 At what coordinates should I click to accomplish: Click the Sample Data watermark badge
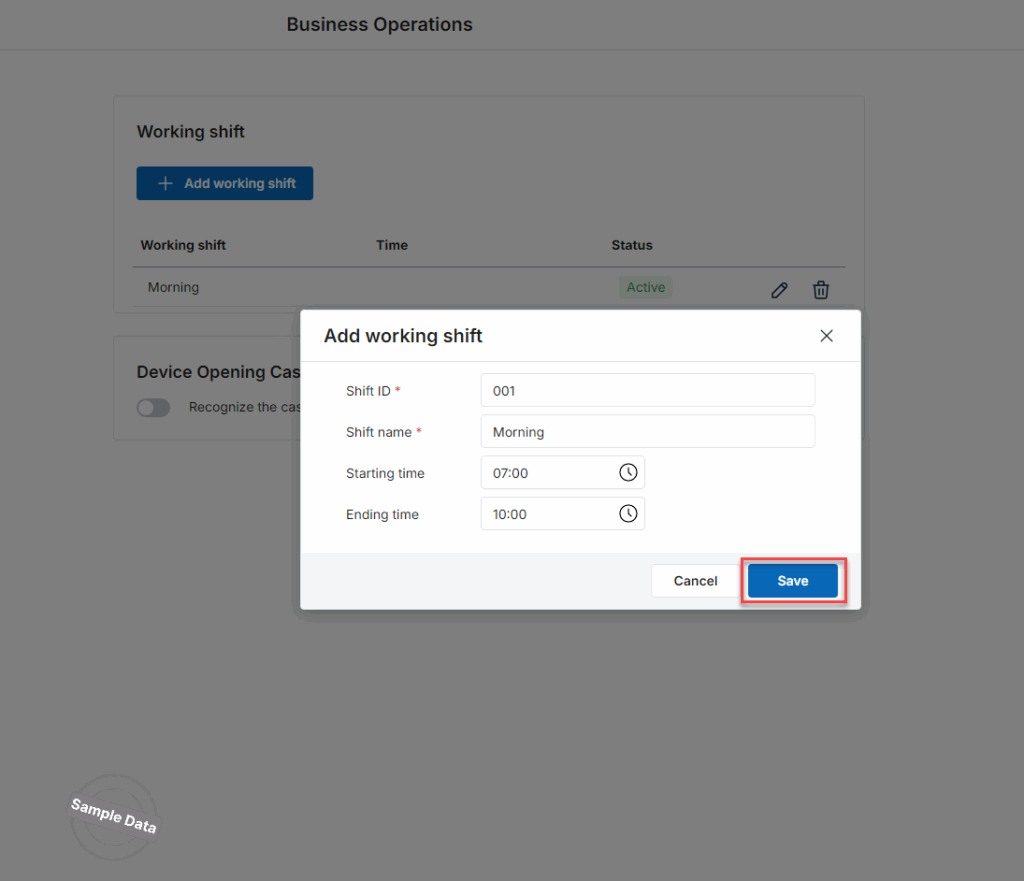113,817
